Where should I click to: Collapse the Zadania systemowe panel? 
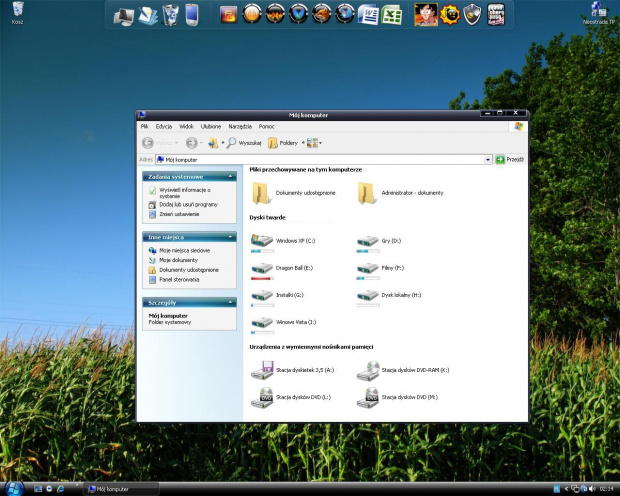coord(229,176)
